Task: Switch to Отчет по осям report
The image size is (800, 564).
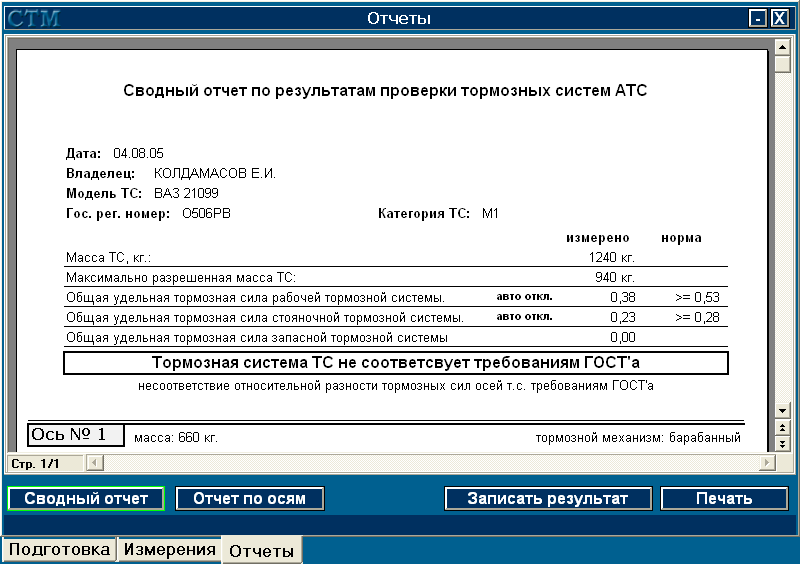Action: pos(249,498)
